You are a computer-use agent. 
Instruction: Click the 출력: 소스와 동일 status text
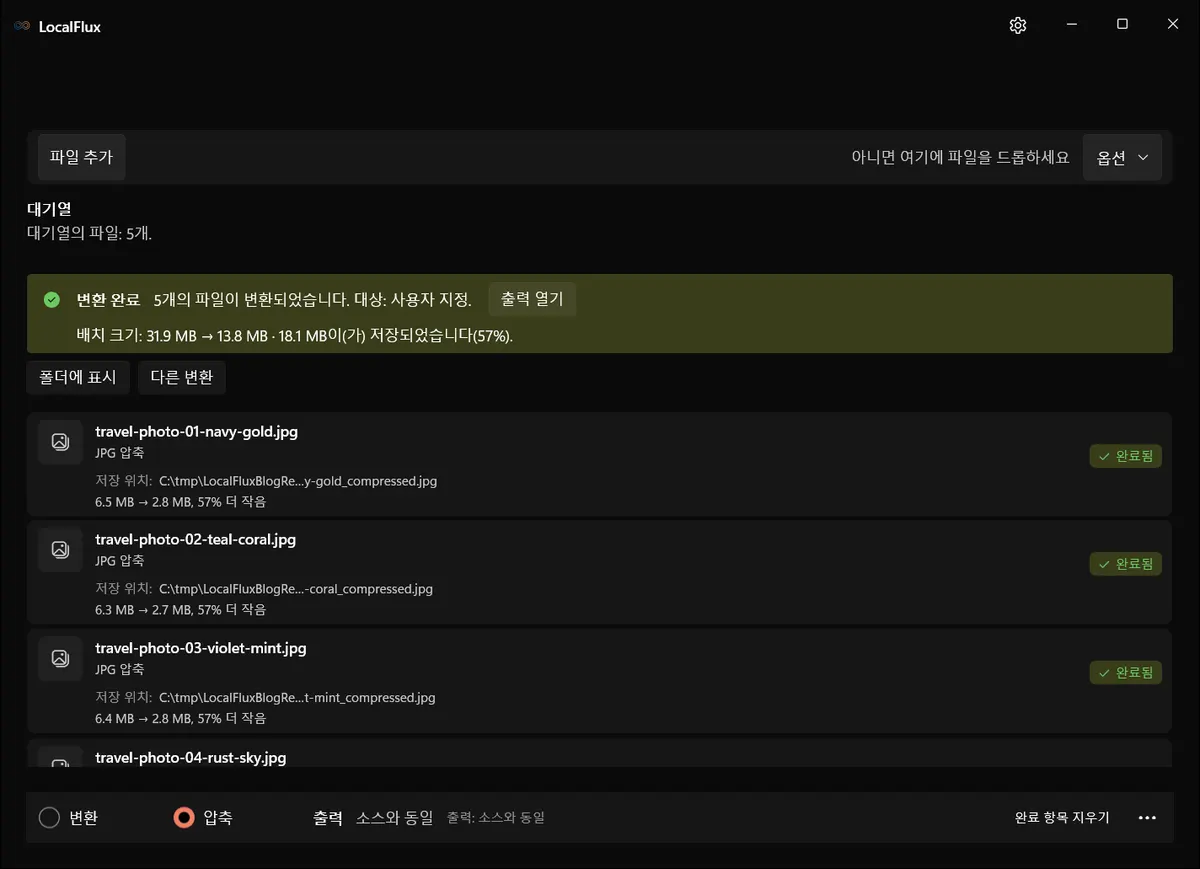(x=495, y=818)
